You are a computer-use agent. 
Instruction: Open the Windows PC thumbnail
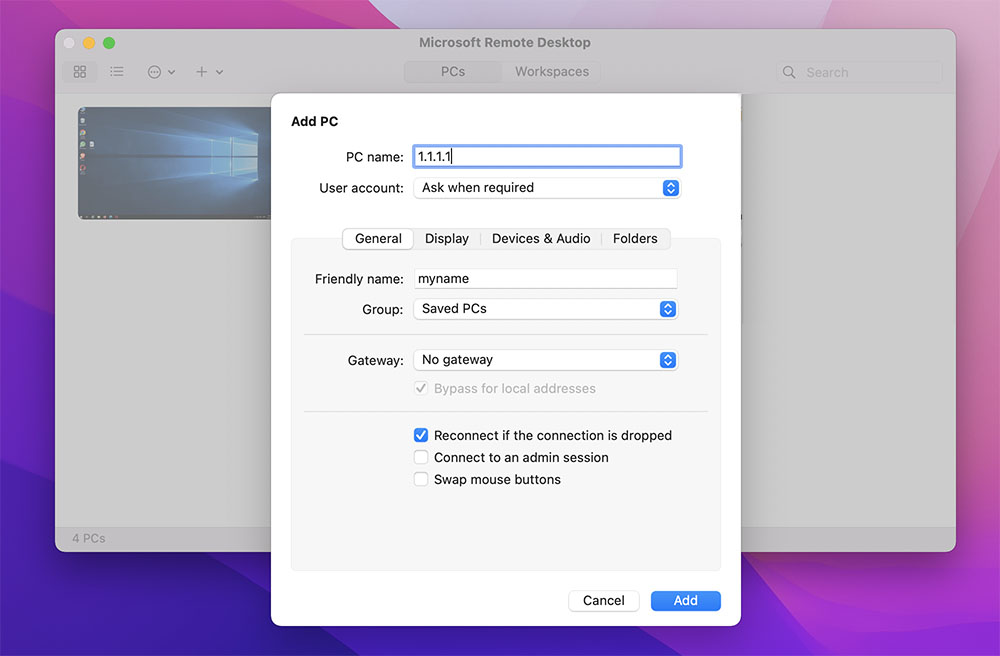click(174, 163)
